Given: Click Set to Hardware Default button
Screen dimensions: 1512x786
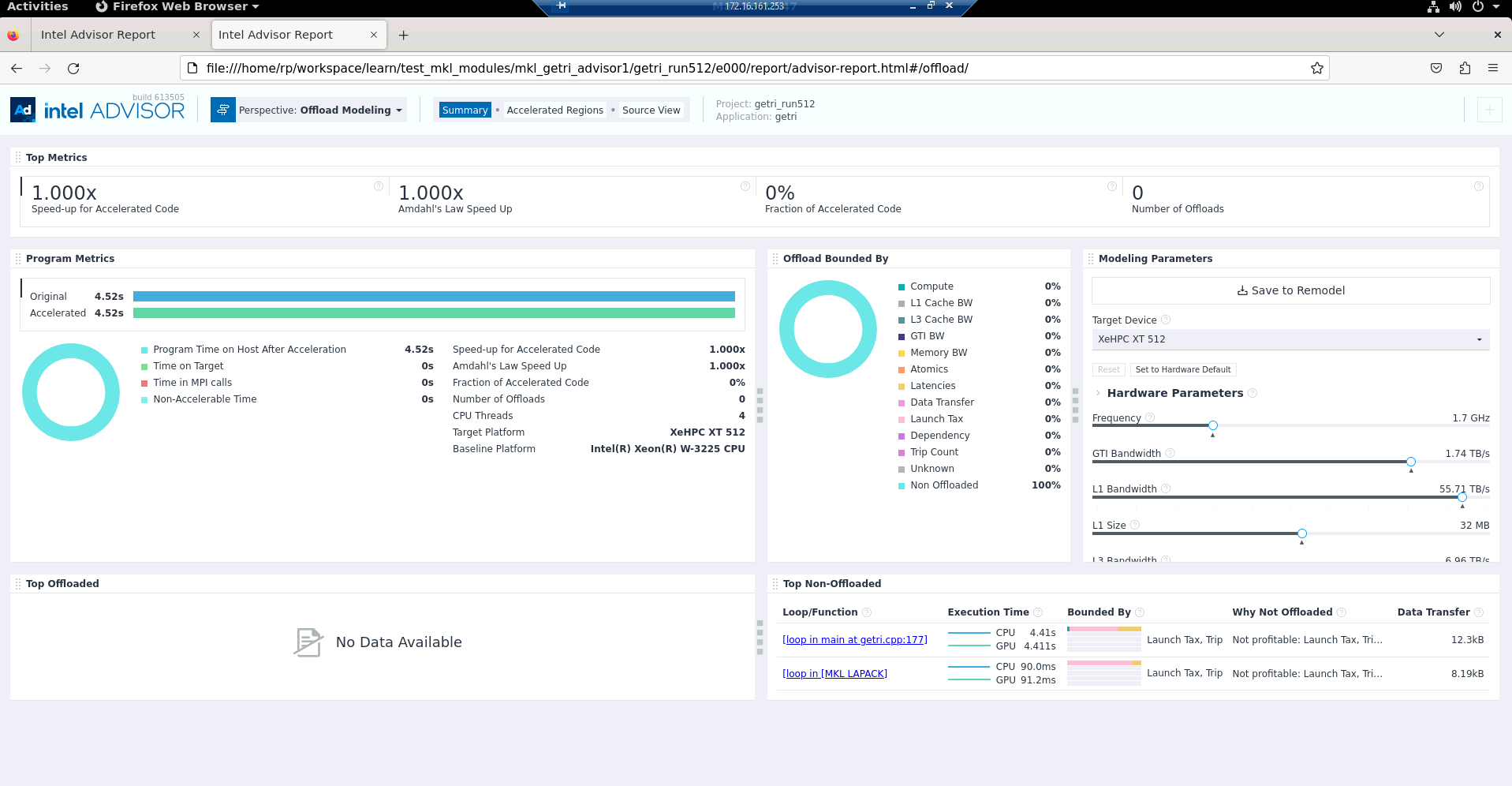Looking at the screenshot, I should pos(1182,369).
